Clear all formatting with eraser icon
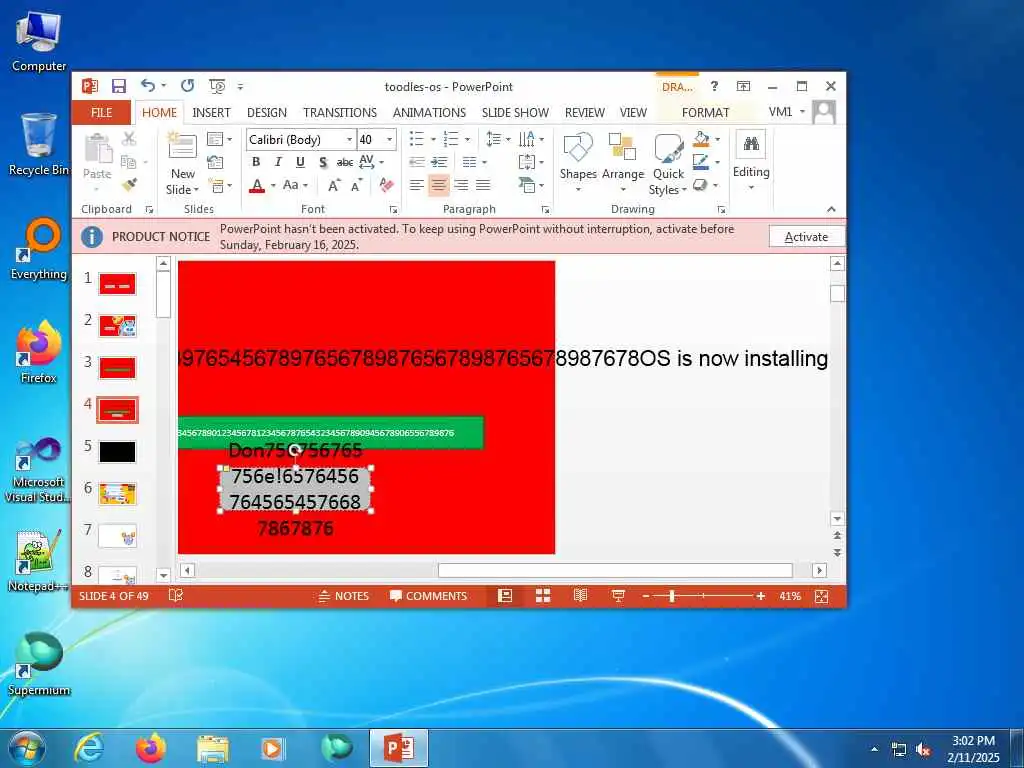Screen dimensions: 1024x768 pyautogui.click(x=386, y=185)
